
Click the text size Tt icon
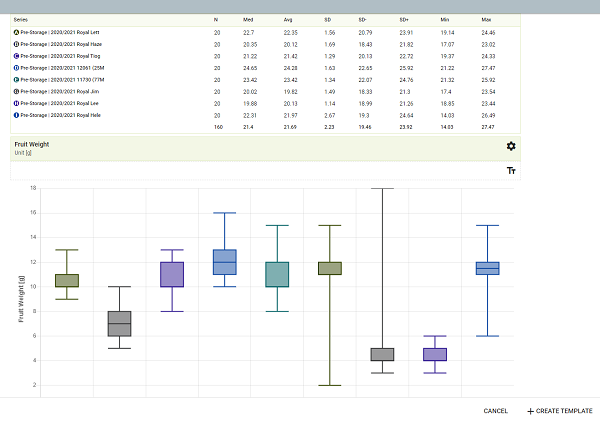click(511, 171)
